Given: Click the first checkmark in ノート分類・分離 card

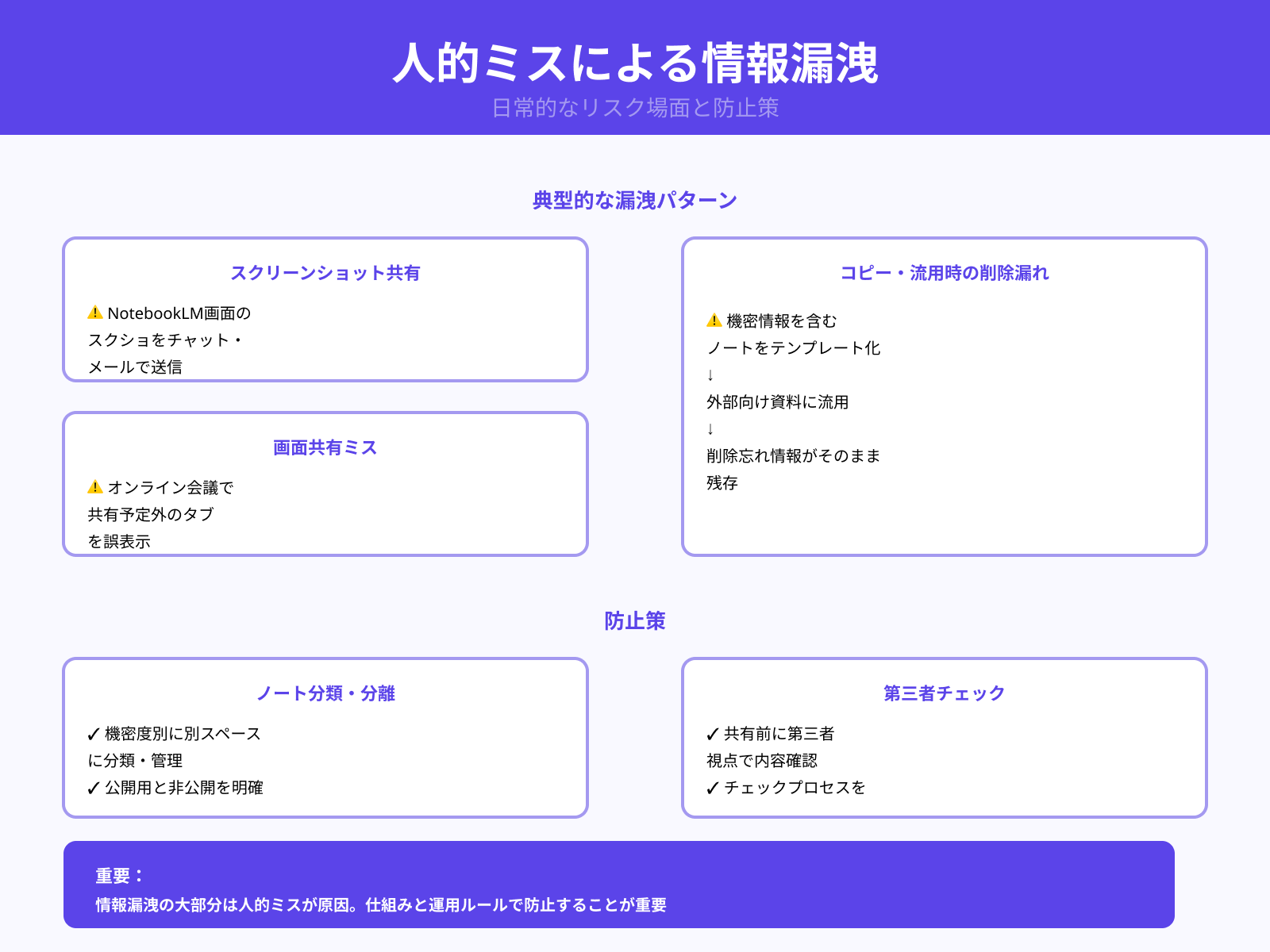Looking at the screenshot, I should 94,734.
